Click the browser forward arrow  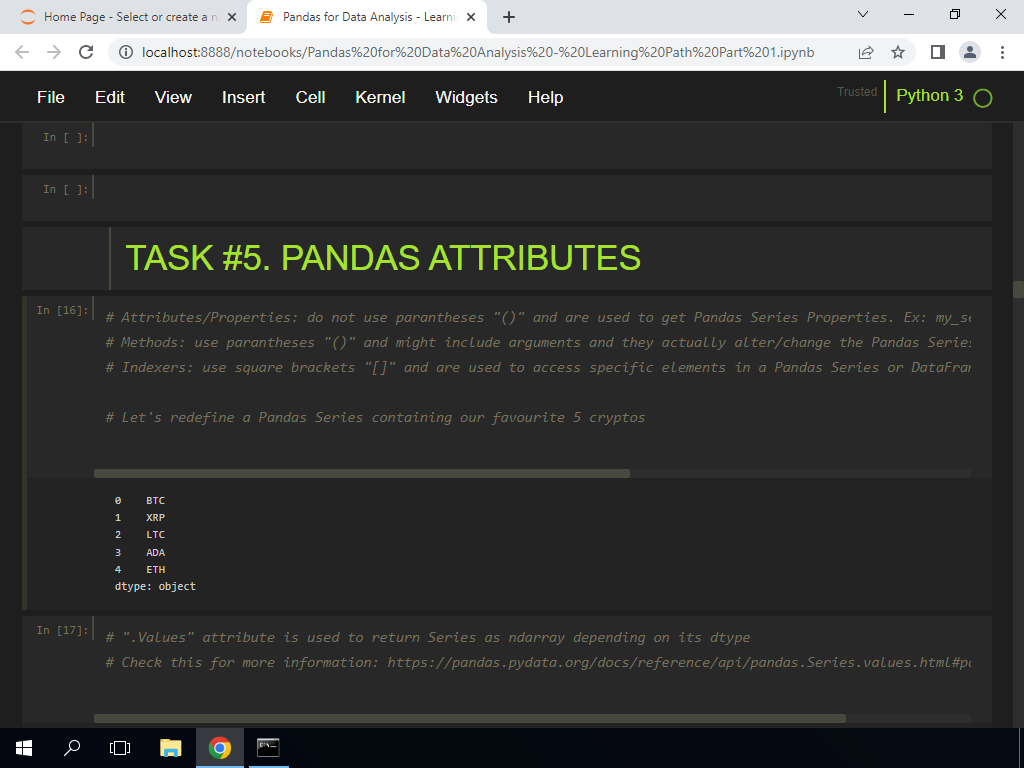[54, 52]
